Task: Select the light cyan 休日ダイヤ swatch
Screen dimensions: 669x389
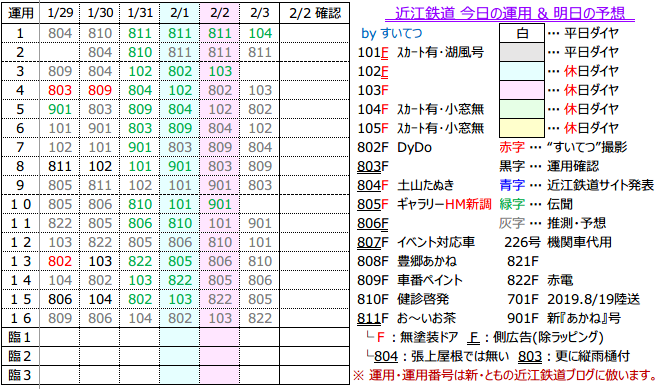Action: tap(522, 71)
